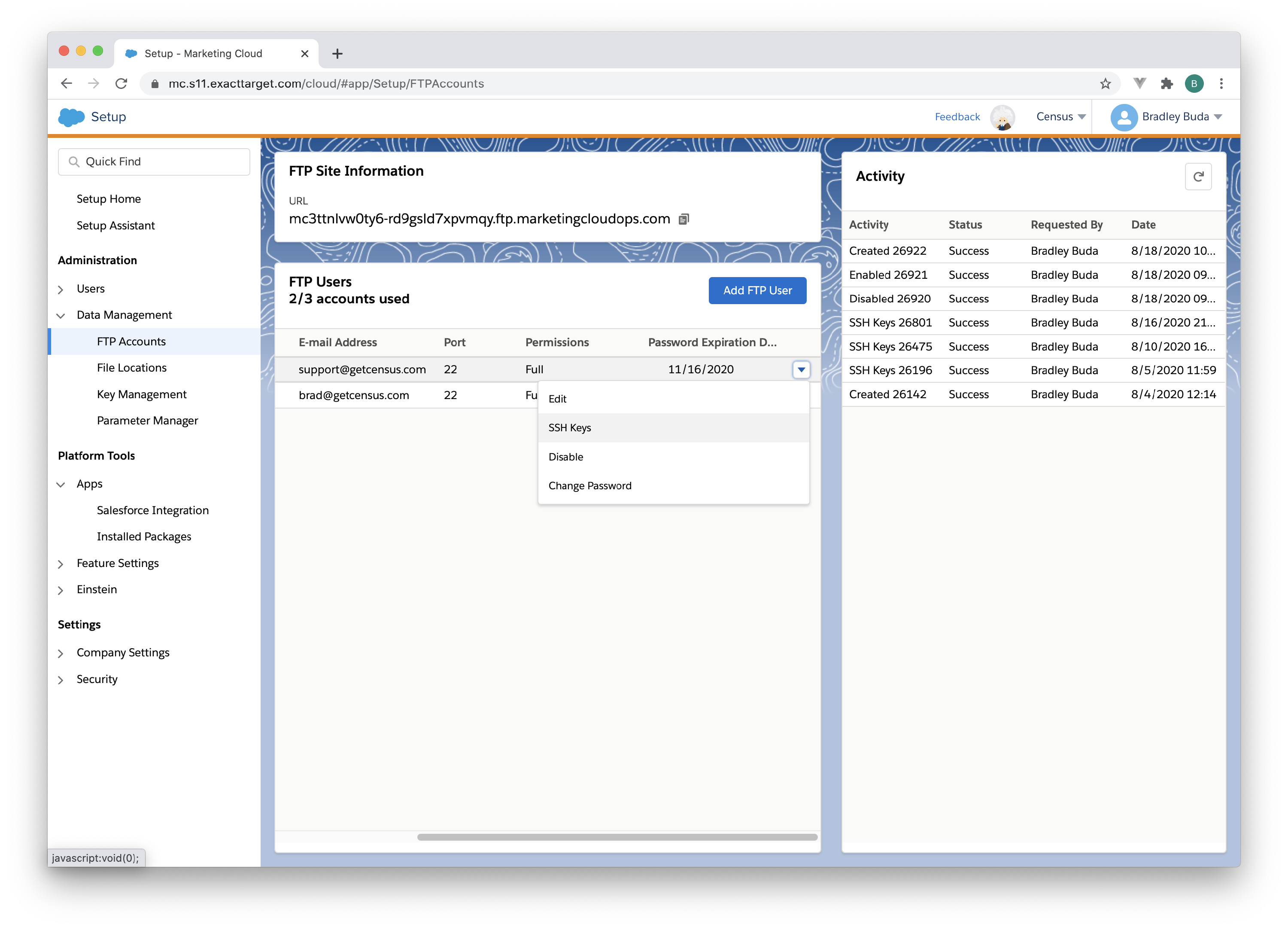Click the Add FTP User button
The height and width of the screenshot is (930, 1288).
757,290
